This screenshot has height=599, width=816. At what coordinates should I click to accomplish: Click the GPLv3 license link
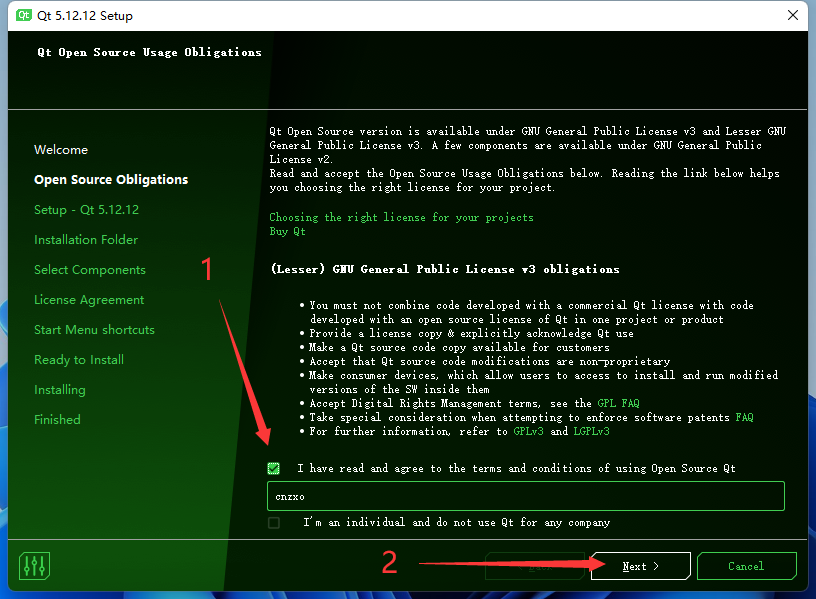coord(527,431)
